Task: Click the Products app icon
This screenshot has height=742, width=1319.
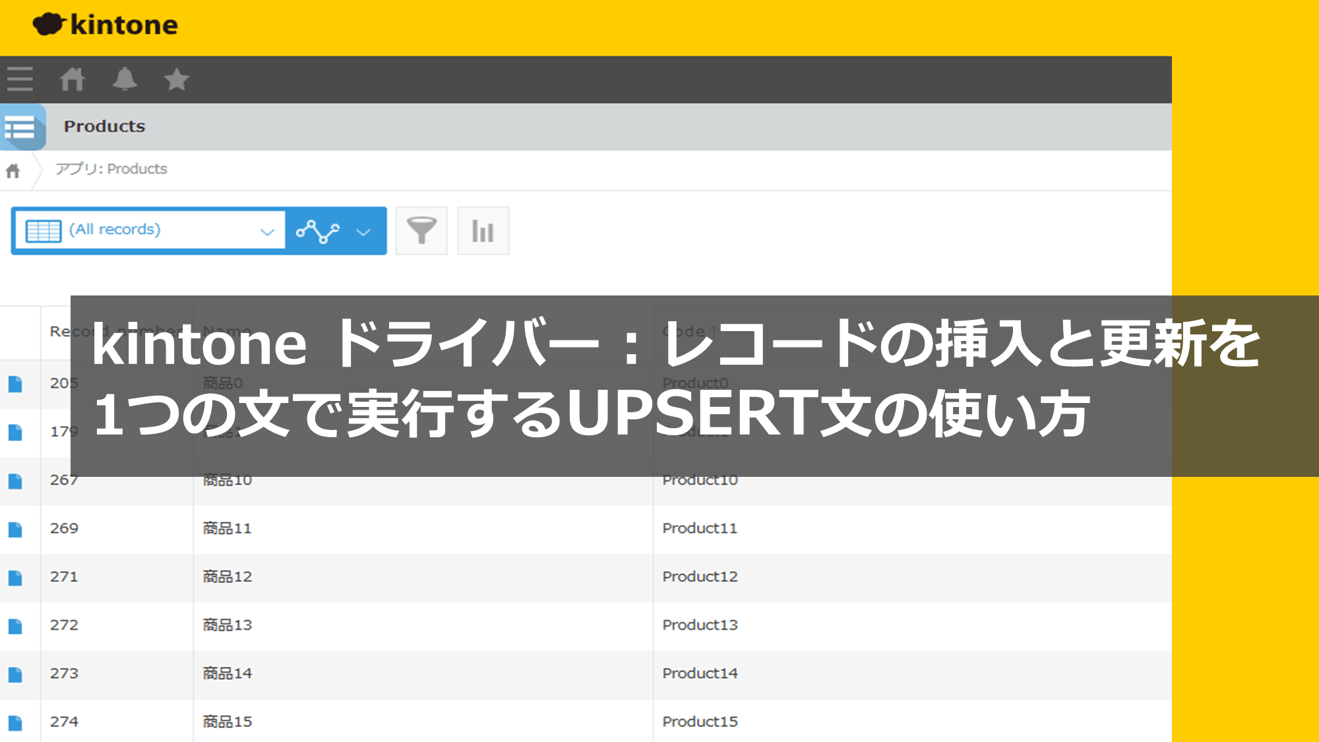Action: [20, 127]
